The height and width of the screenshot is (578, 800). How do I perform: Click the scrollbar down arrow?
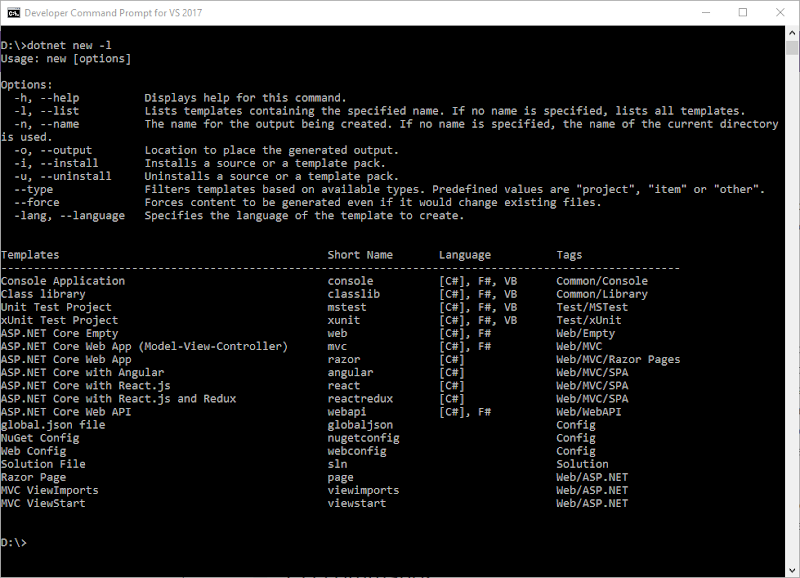click(792, 570)
